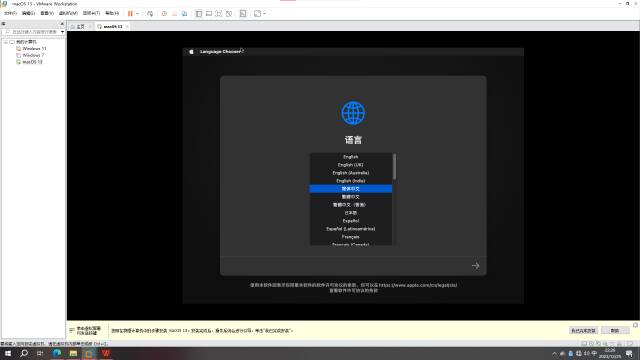Viewport: 640px width, 360px height.
Task: Choose English in the language list
Action: click(351, 157)
